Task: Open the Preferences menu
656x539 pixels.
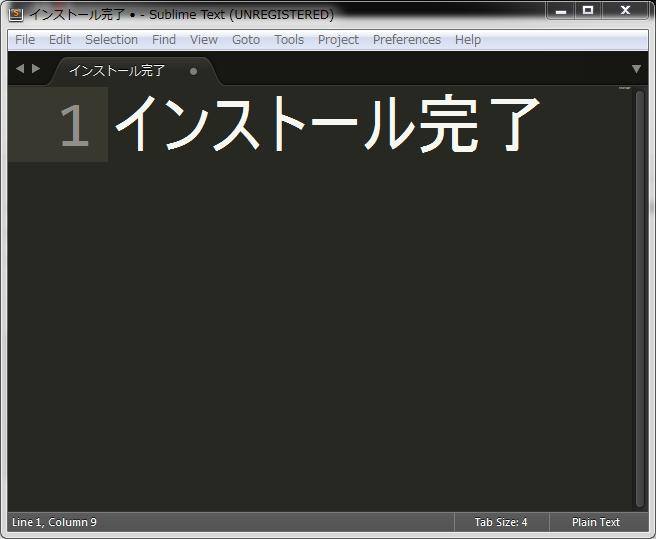Action: 407,40
